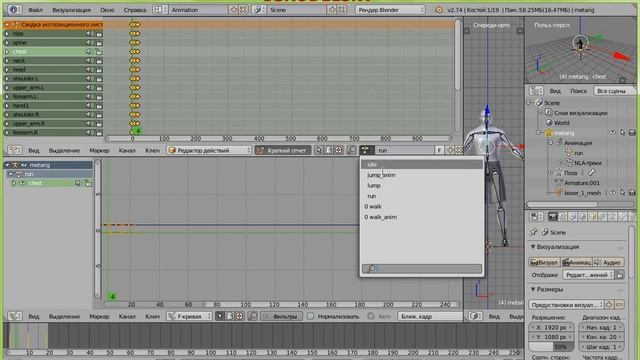Open Render properties tab
640x360 pixels.
(x=553, y=217)
